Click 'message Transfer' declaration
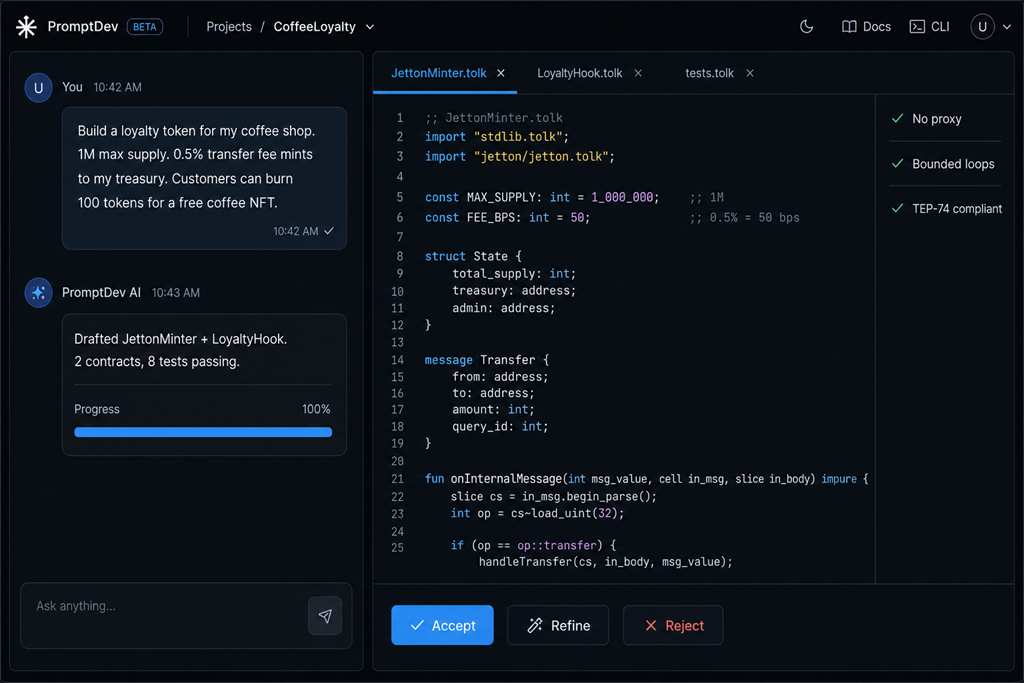The width and height of the screenshot is (1024, 683). point(487,360)
